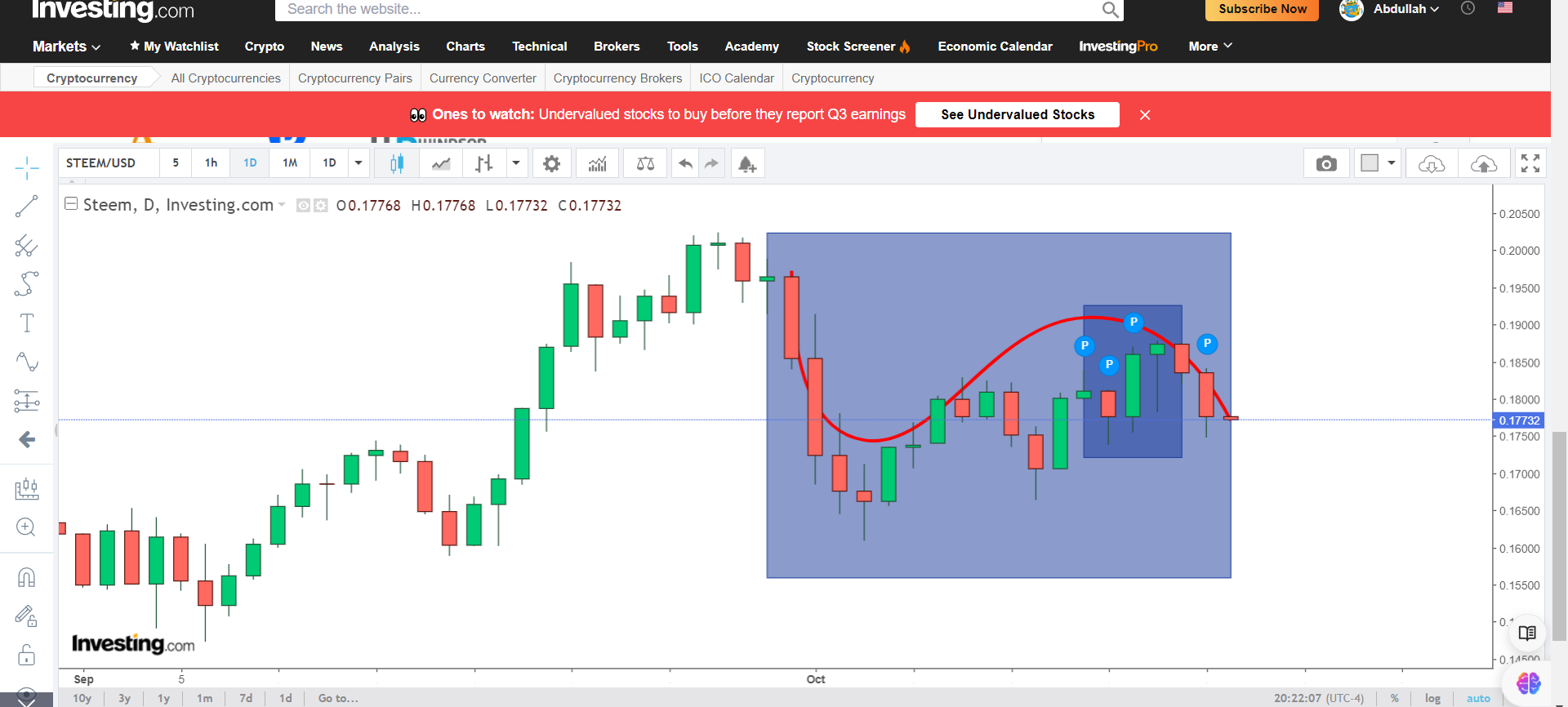Expand the More menu
This screenshot has height=707, width=1568.
pyautogui.click(x=1210, y=47)
